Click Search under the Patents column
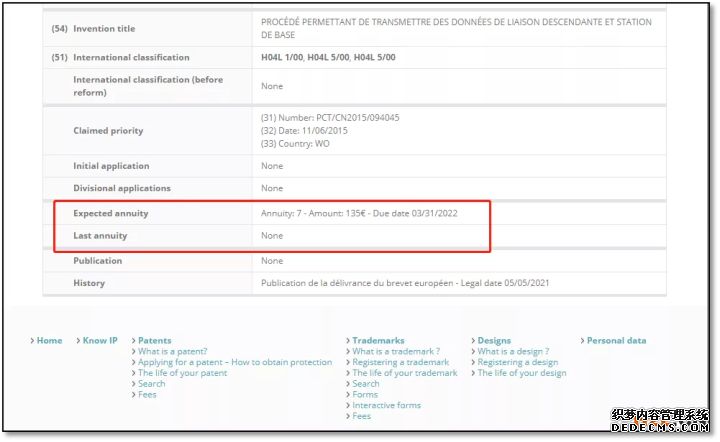 click(x=152, y=384)
